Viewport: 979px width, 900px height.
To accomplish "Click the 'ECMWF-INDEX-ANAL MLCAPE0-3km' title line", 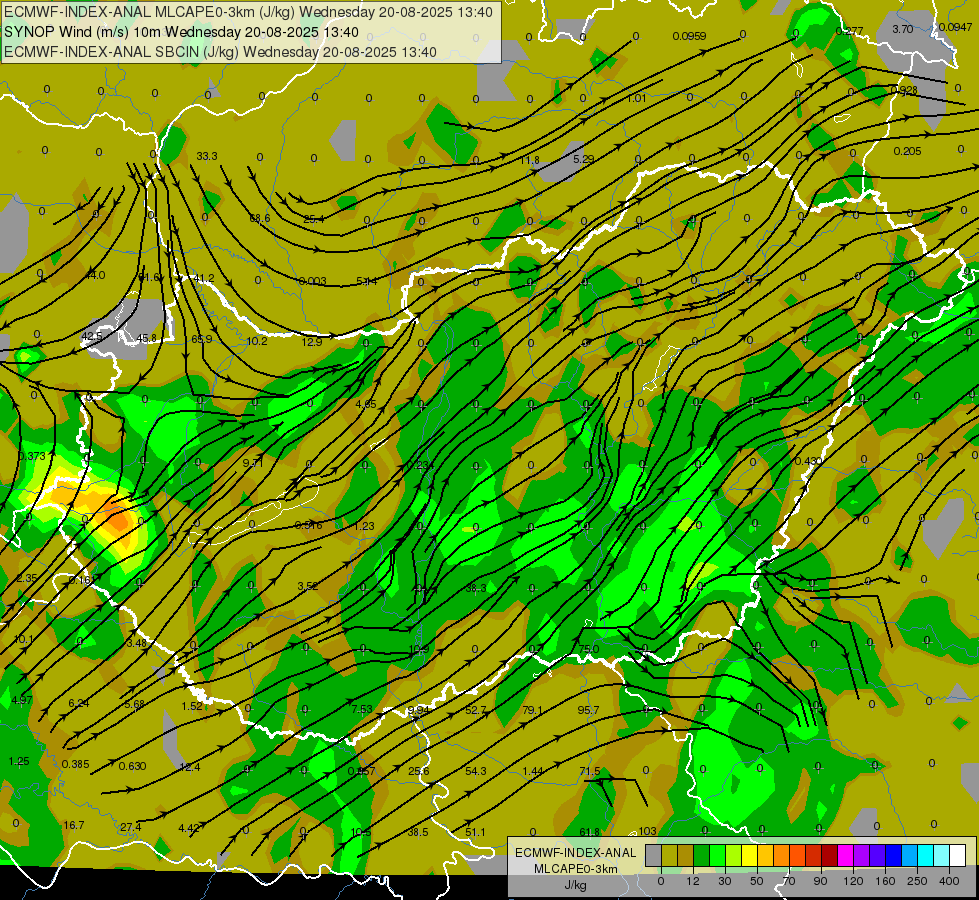I will 248,12.
